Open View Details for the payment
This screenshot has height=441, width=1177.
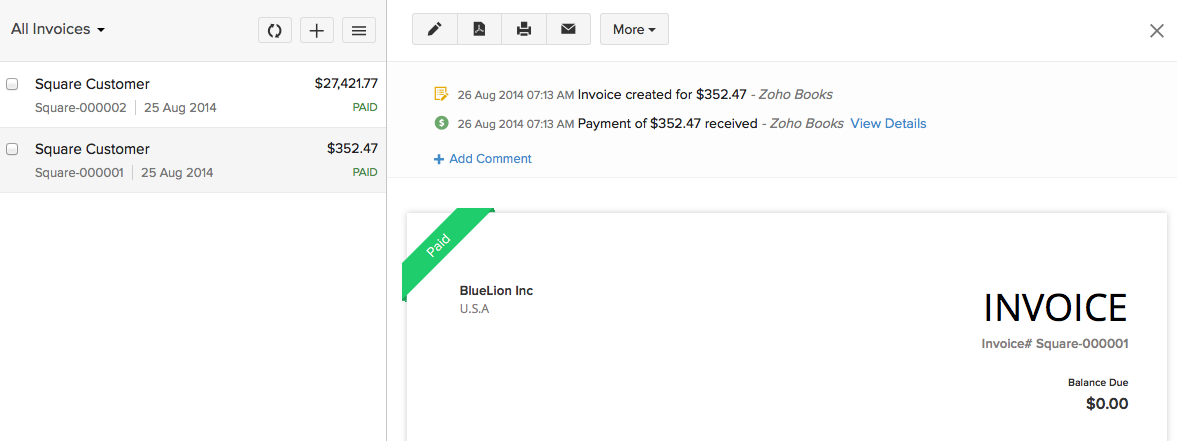tap(888, 124)
